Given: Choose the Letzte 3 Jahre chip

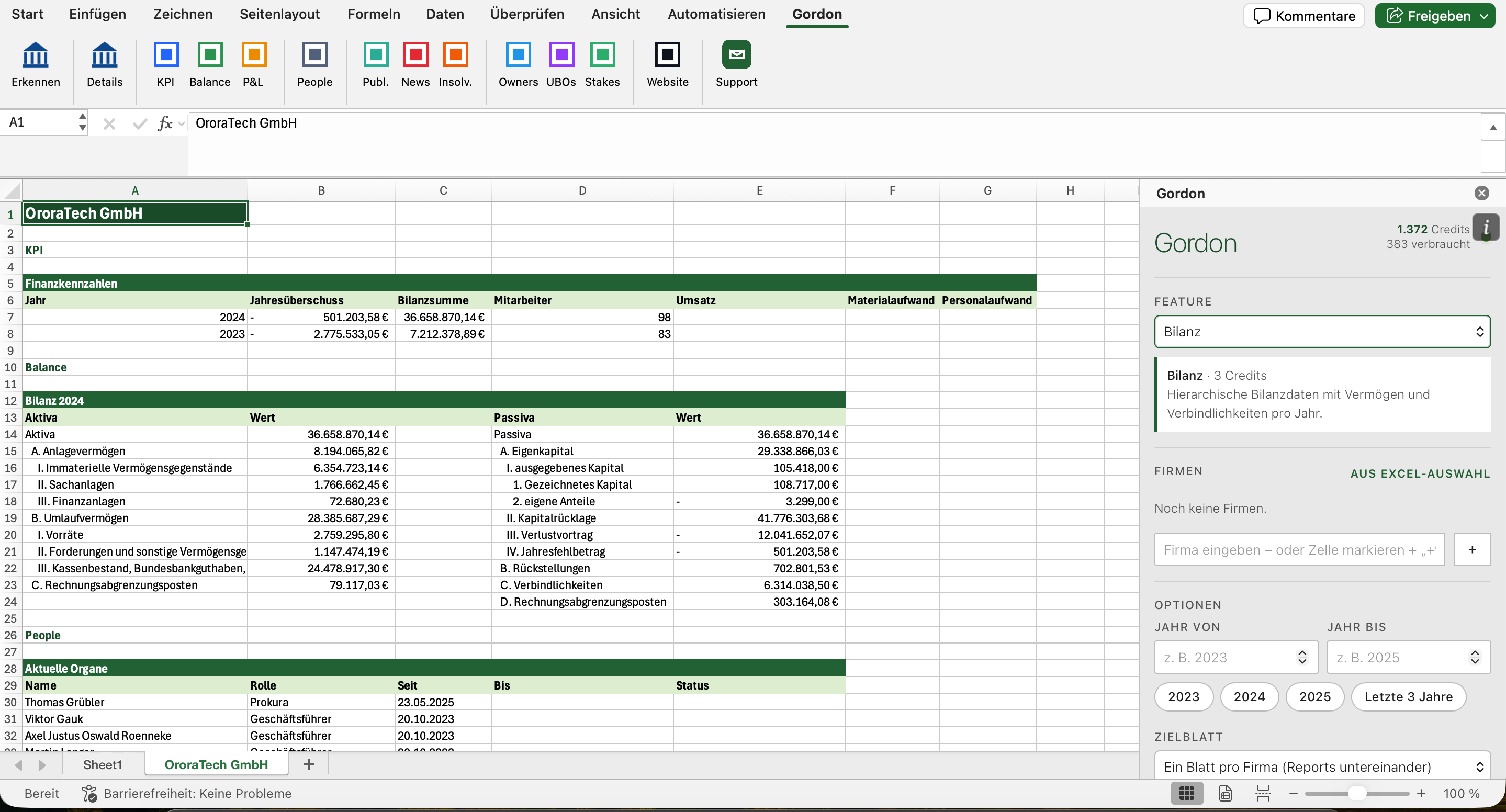Looking at the screenshot, I should tap(1408, 696).
